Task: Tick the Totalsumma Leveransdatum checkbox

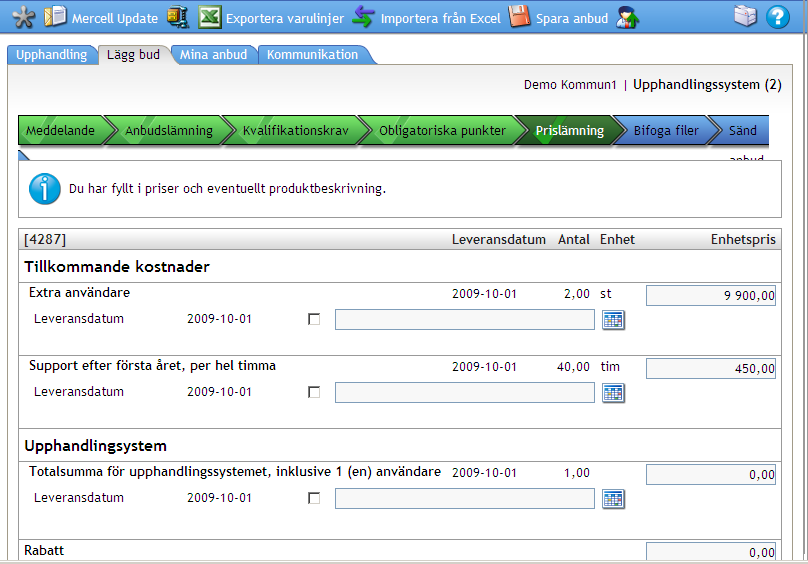Action: pos(314,498)
